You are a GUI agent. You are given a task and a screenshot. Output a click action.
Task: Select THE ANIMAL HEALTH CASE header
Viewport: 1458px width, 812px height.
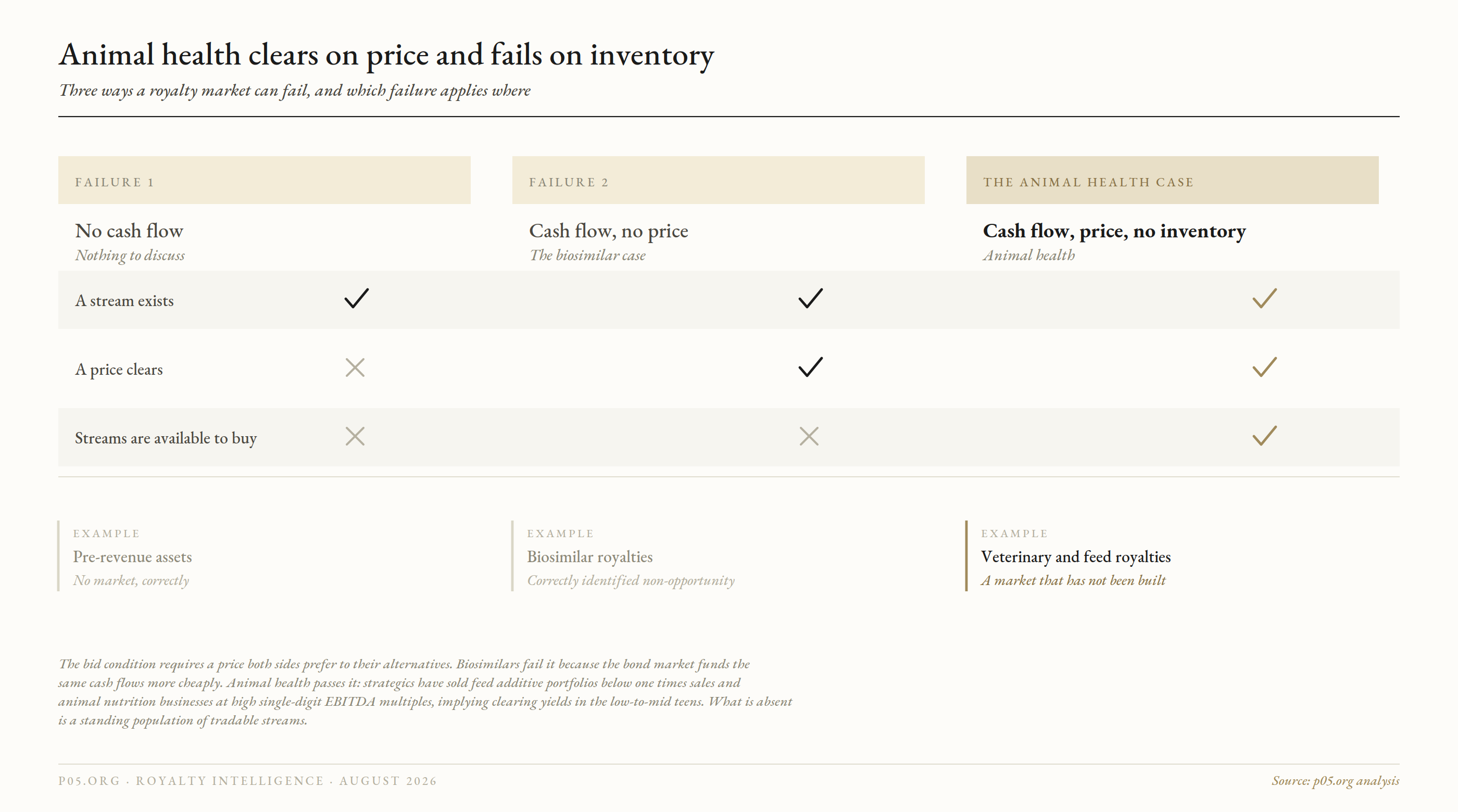(x=1172, y=180)
